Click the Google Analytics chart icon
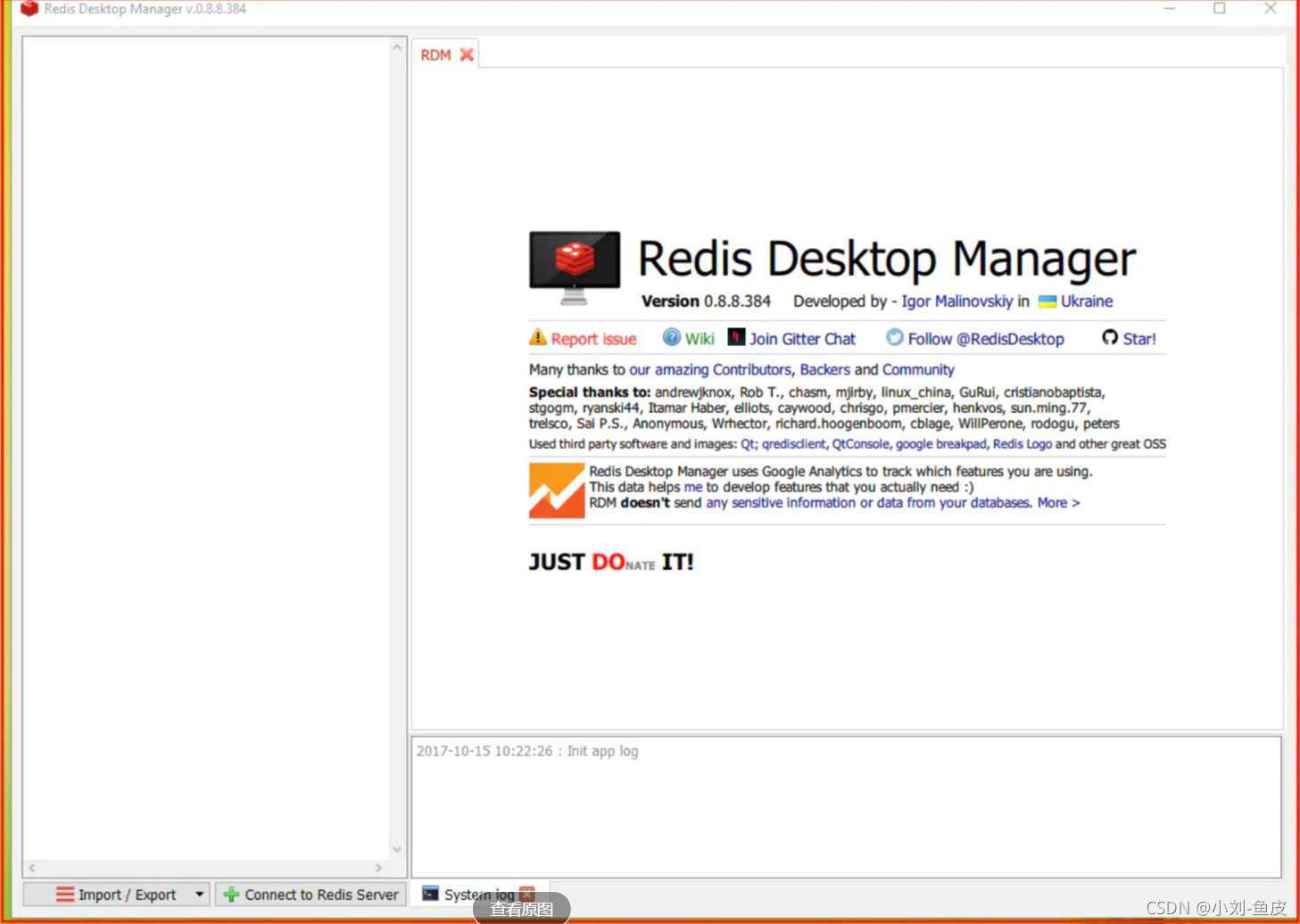1300x924 pixels. coord(557,491)
